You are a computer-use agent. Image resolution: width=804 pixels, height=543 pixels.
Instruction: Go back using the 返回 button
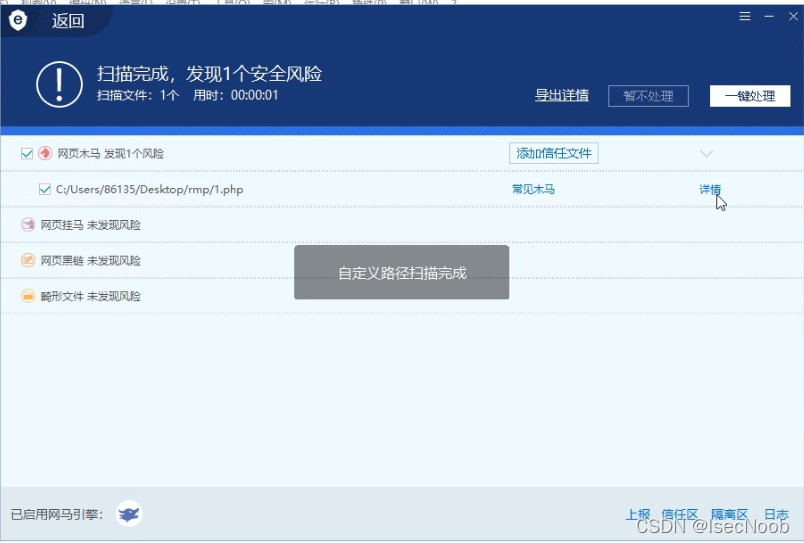[x=68, y=21]
